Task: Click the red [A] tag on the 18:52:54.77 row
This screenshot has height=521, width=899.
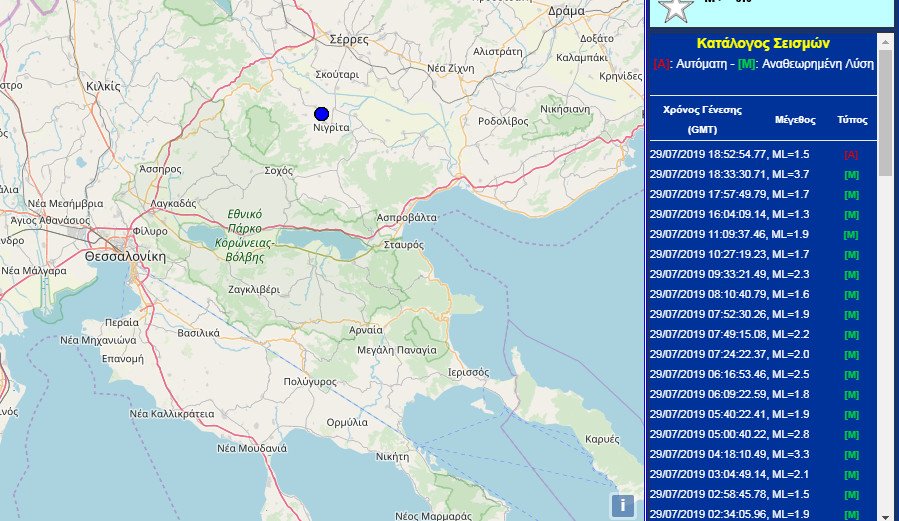Action: 851,155
